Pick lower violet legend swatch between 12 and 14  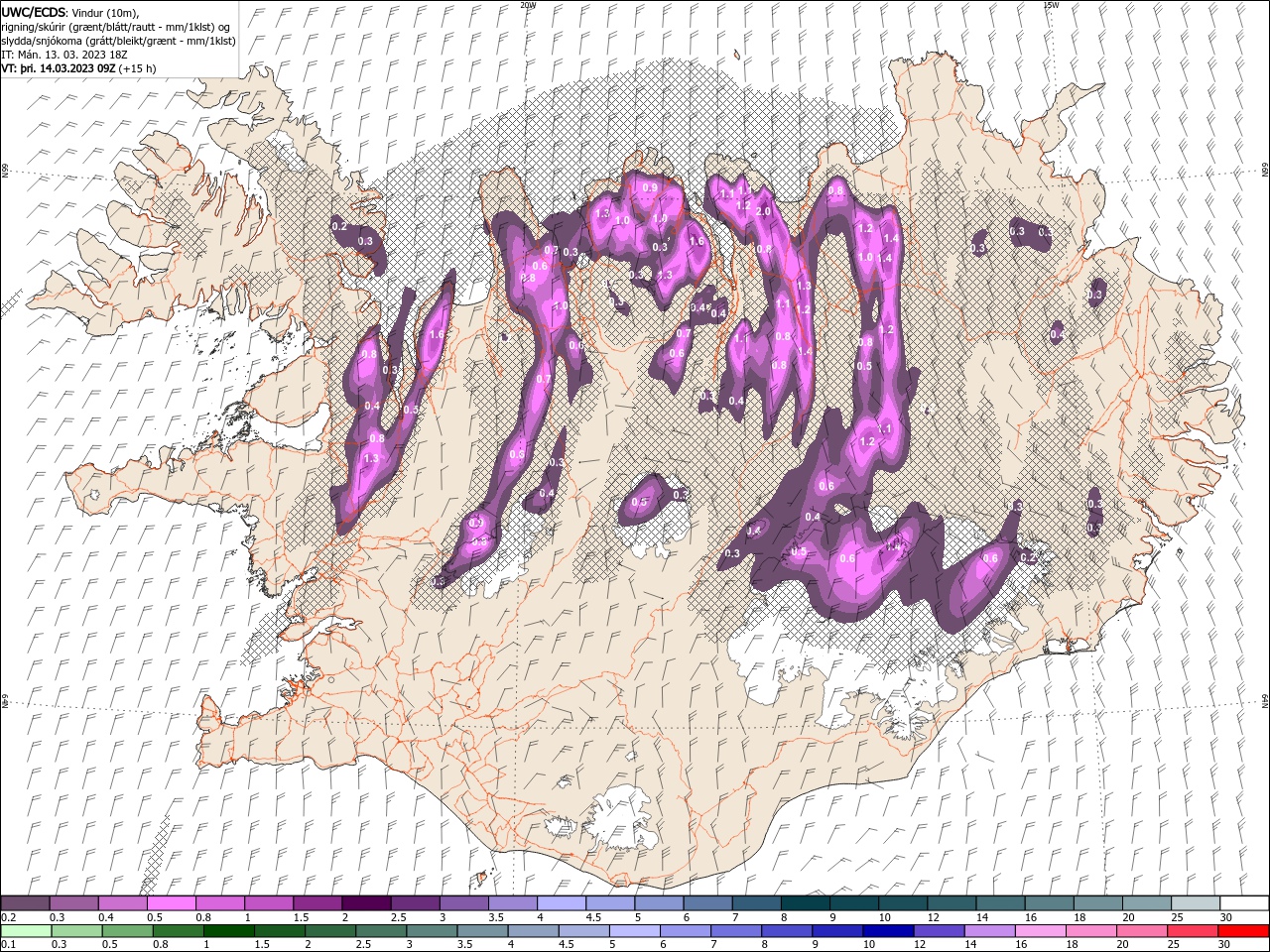click(939, 931)
